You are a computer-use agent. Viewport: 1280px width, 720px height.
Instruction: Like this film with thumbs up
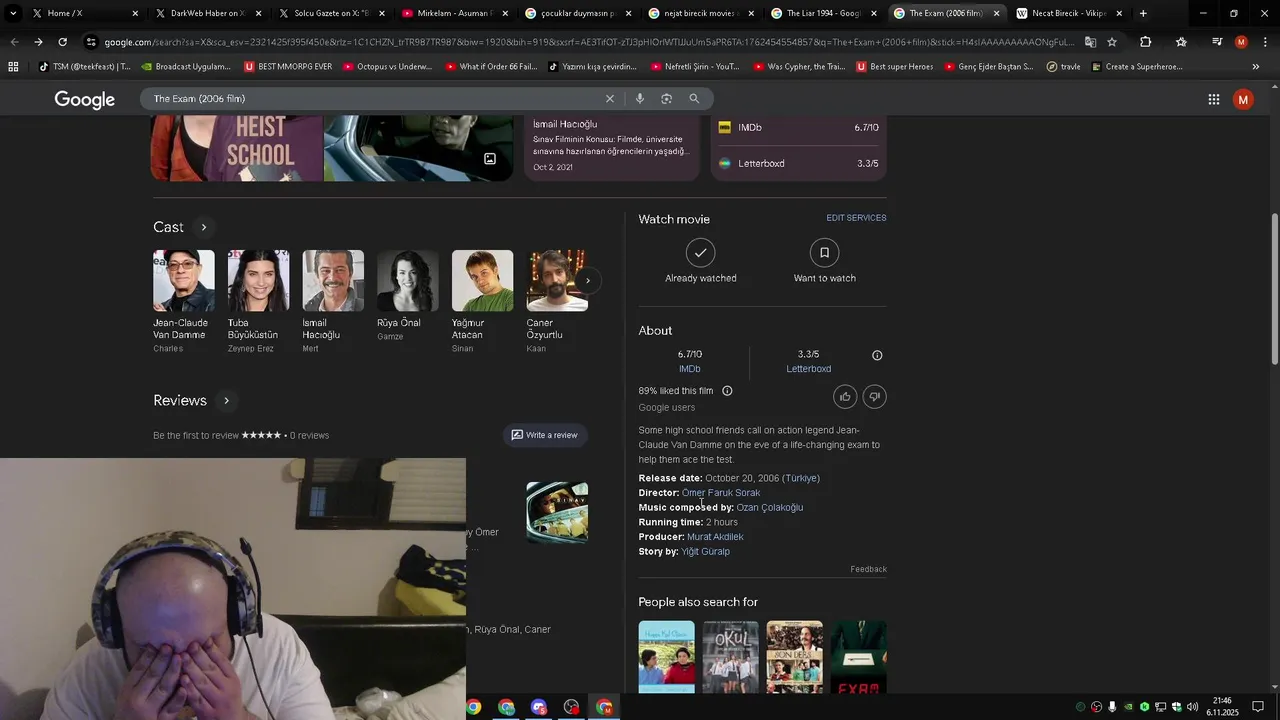[x=845, y=397]
